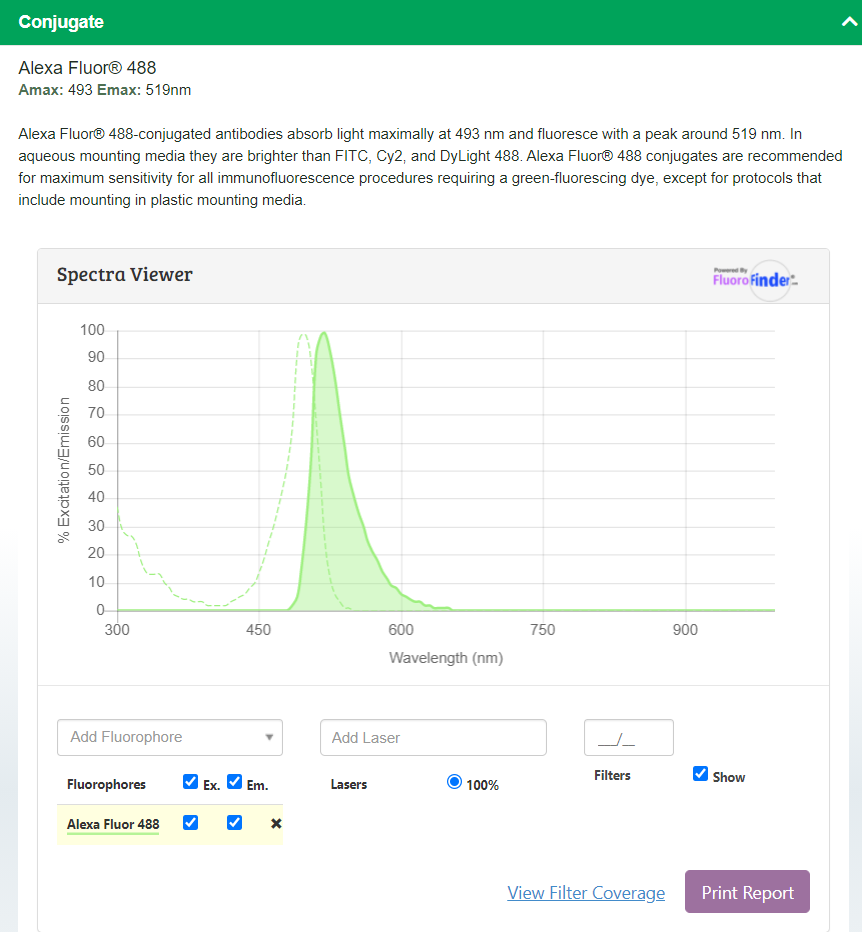Click the Print Report button
Viewport: 862px width, 932px height.
[747, 891]
